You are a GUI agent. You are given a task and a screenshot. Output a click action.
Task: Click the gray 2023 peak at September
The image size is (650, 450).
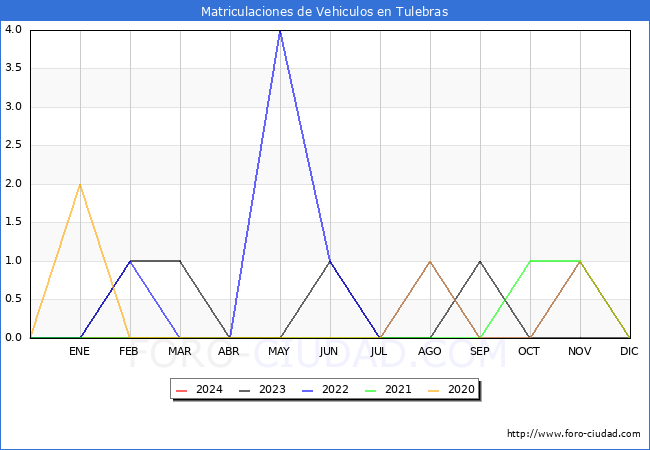(480, 261)
